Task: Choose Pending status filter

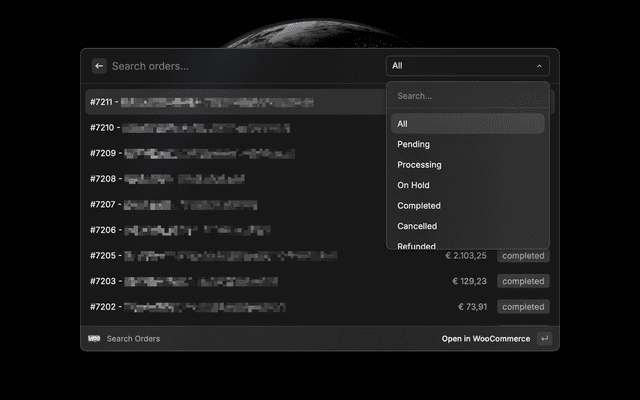Action: point(467,144)
